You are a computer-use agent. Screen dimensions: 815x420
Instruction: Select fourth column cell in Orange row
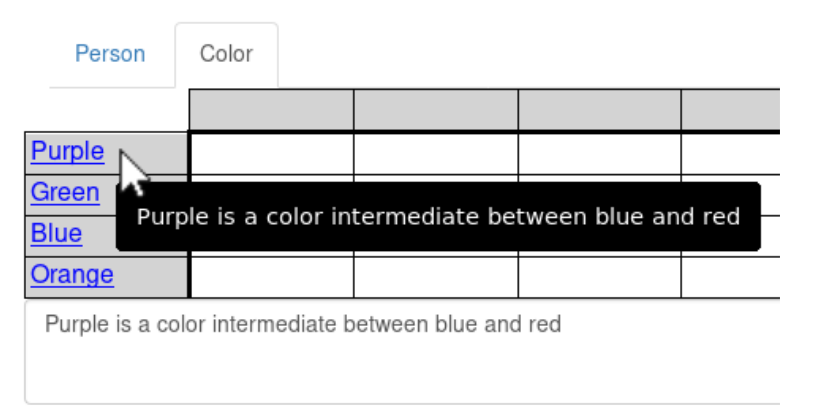(731, 277)
